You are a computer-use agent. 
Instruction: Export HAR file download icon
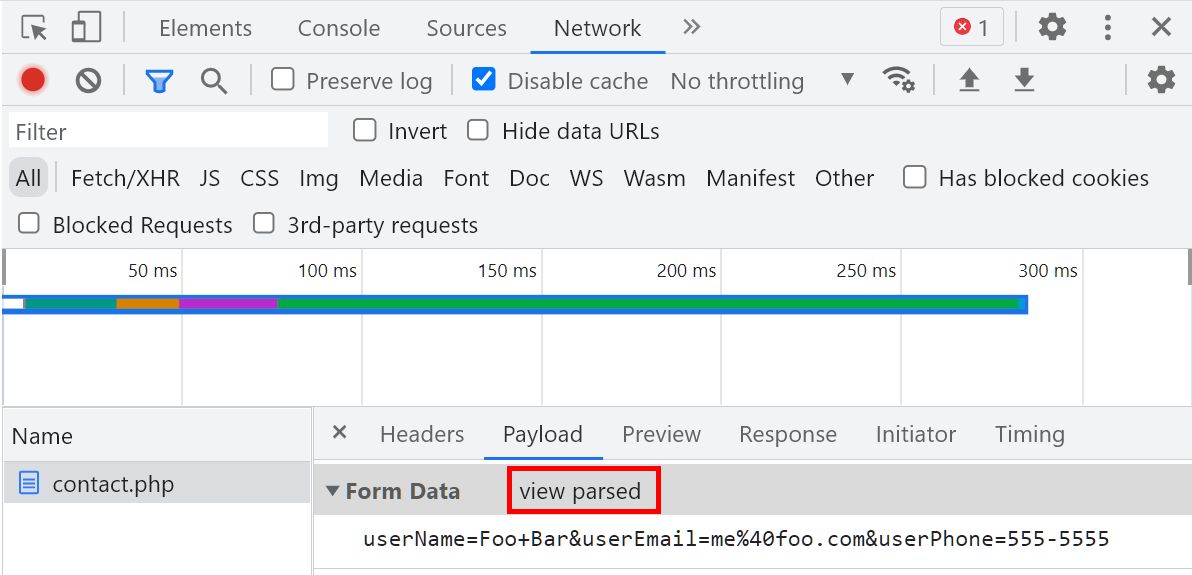click(1024, 80)
